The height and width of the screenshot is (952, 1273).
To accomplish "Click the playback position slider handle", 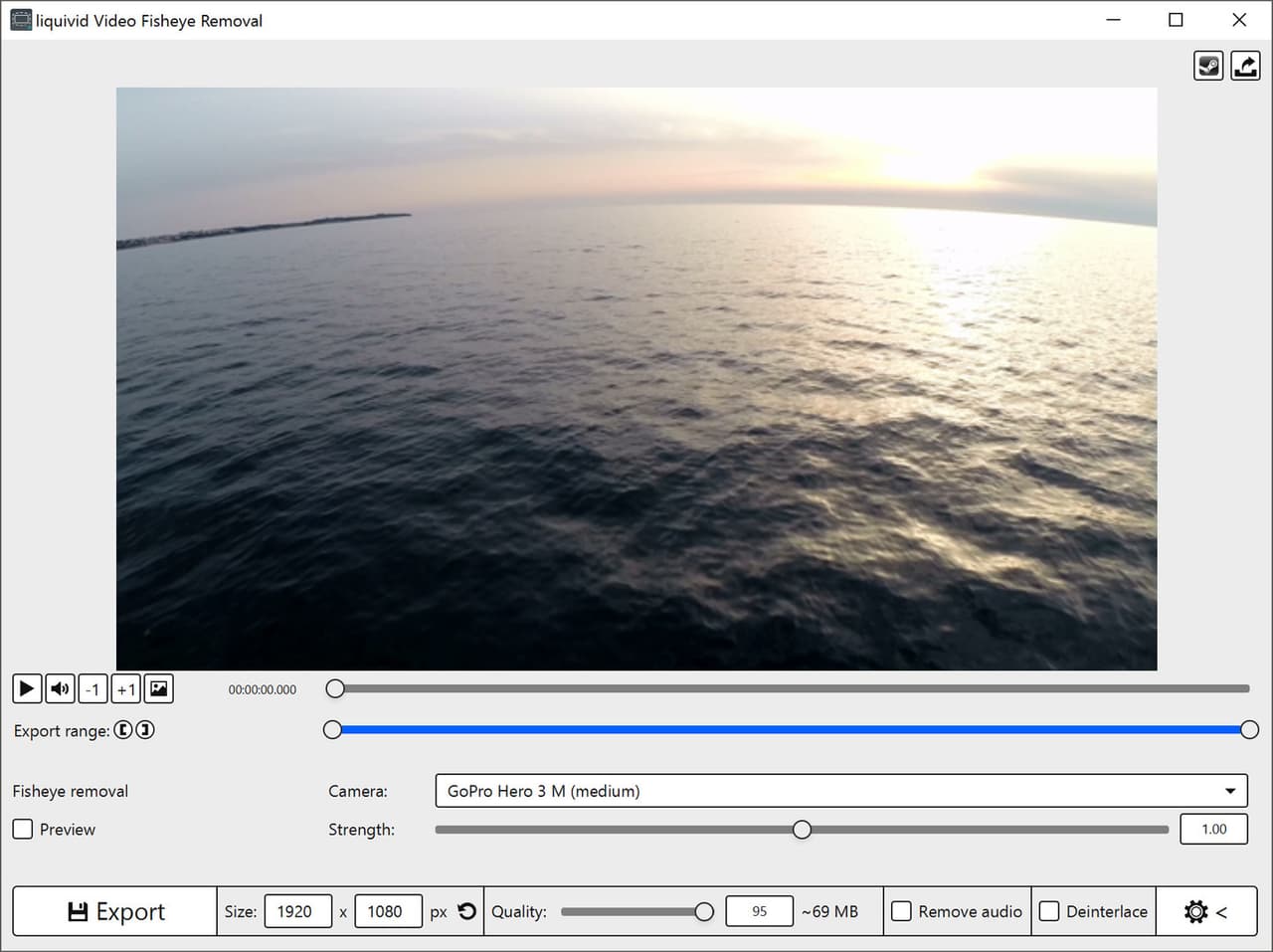I will point(335,688).
